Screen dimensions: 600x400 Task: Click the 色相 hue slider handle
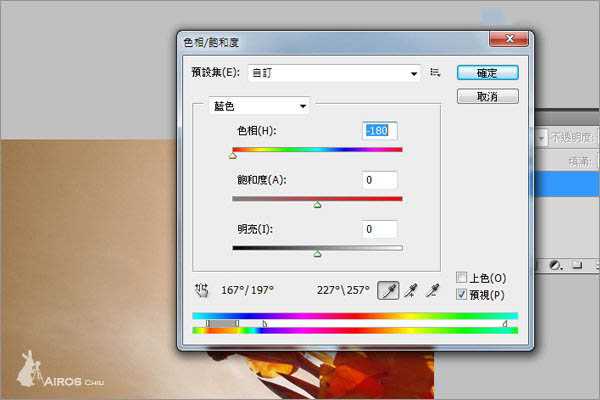233,155
